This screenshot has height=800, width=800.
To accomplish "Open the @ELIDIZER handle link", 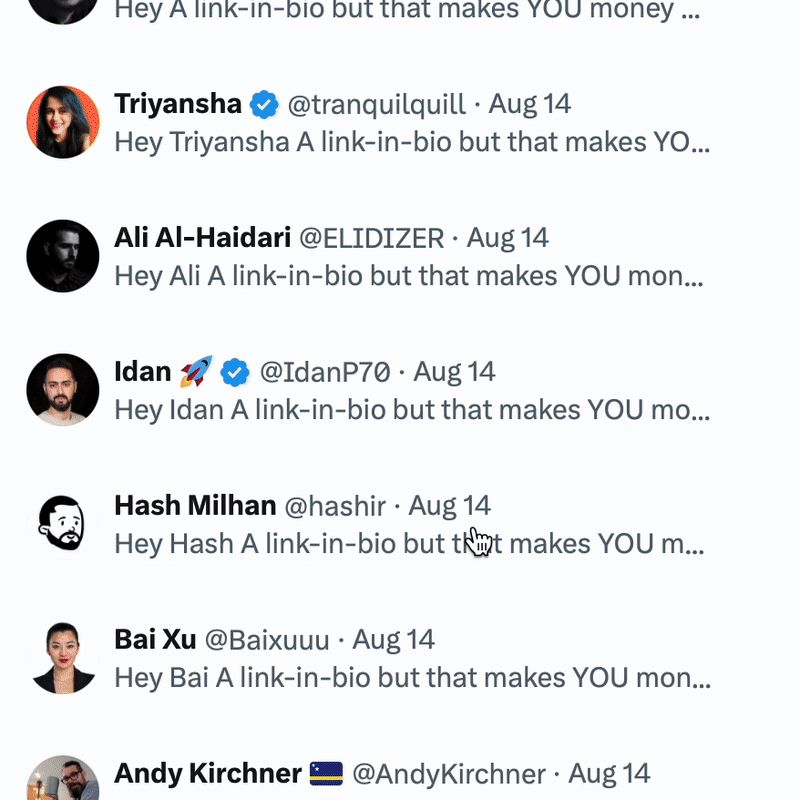I will (x=372, y=238).
